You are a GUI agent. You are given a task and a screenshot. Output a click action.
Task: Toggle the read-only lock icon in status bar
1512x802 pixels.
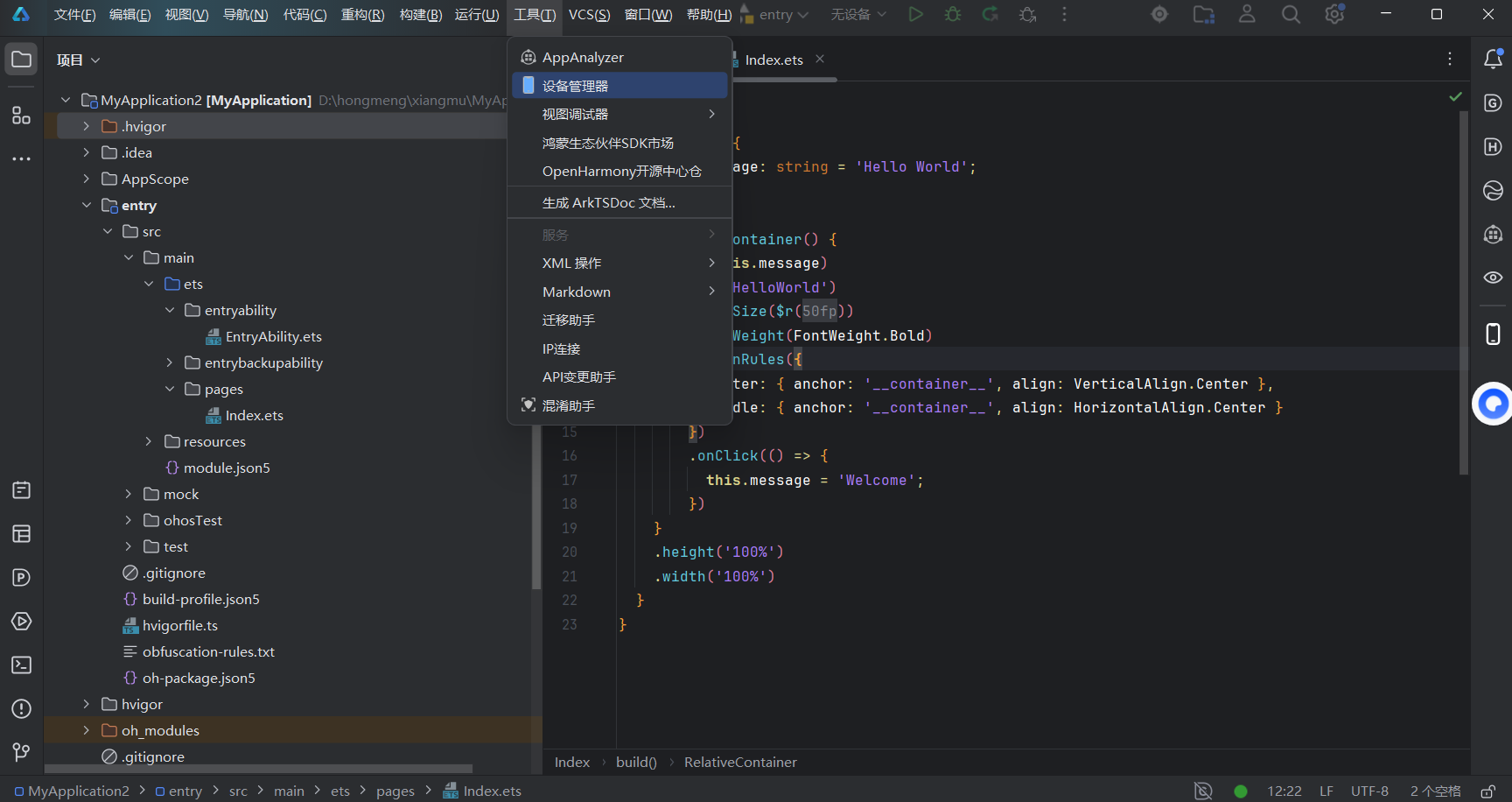1487,791
